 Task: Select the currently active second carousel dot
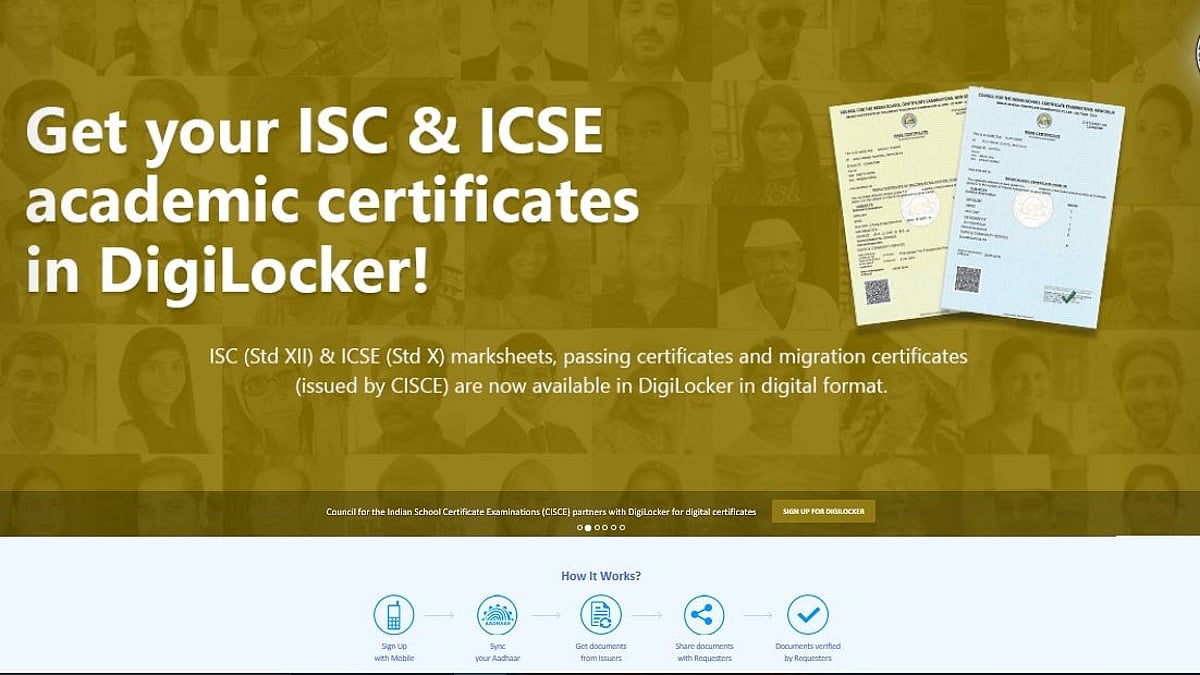click(588, 528)
